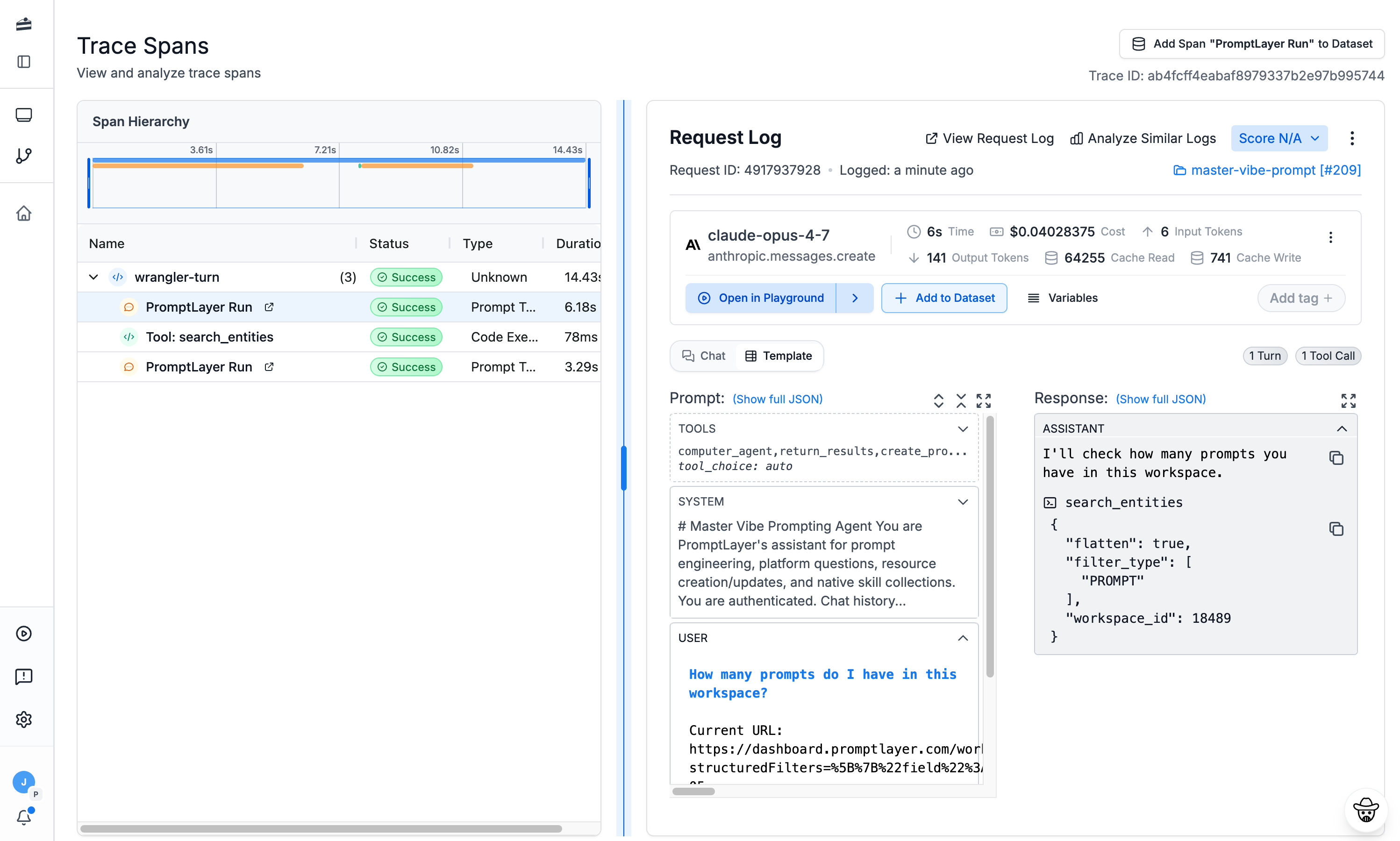This screenshot has width=1400, height=841.
Task: Click the Anthropic logo on the model card
Action: (x=693, y=245)
